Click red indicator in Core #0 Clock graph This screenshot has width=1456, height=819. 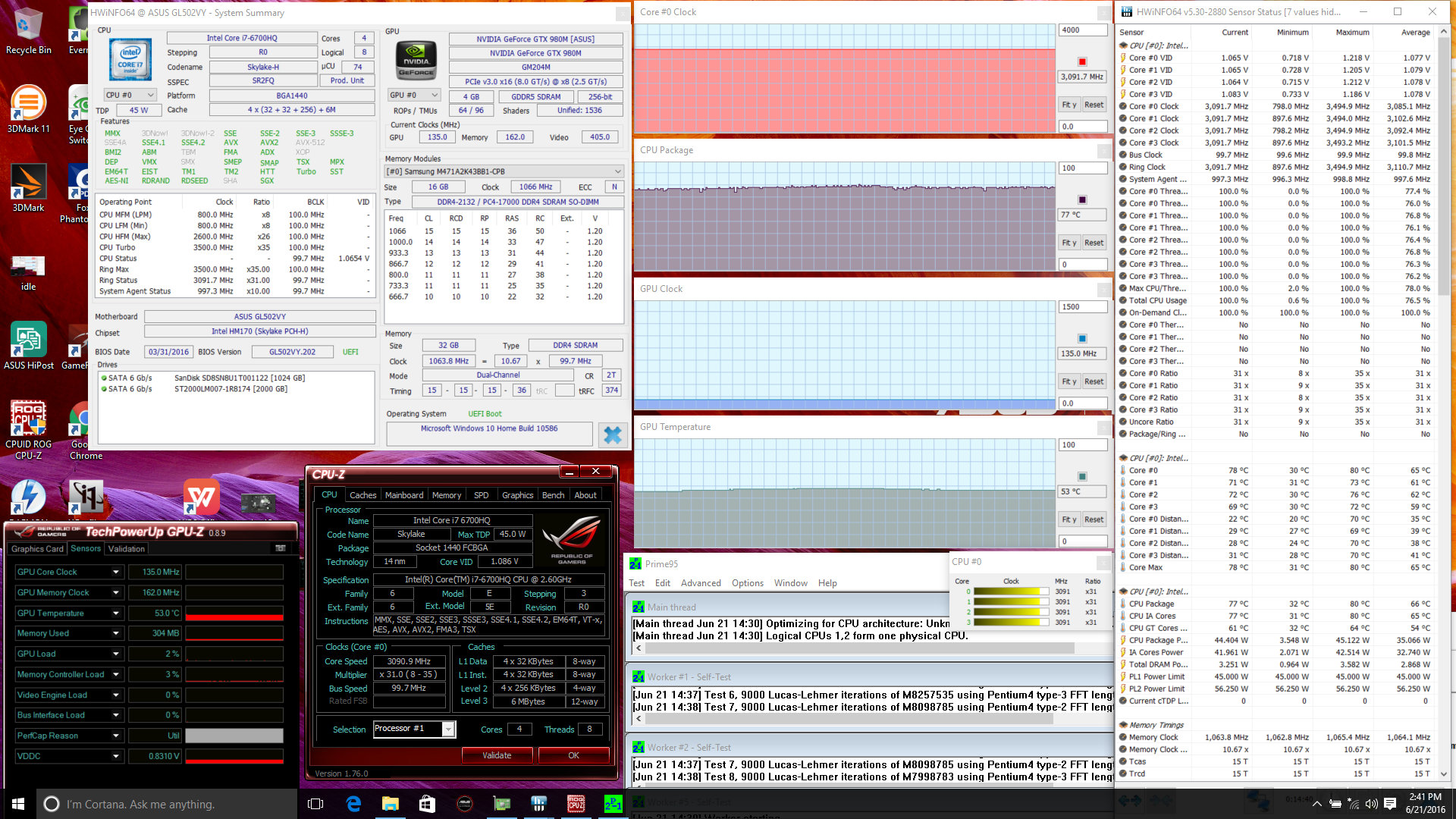coord(1082,61)
